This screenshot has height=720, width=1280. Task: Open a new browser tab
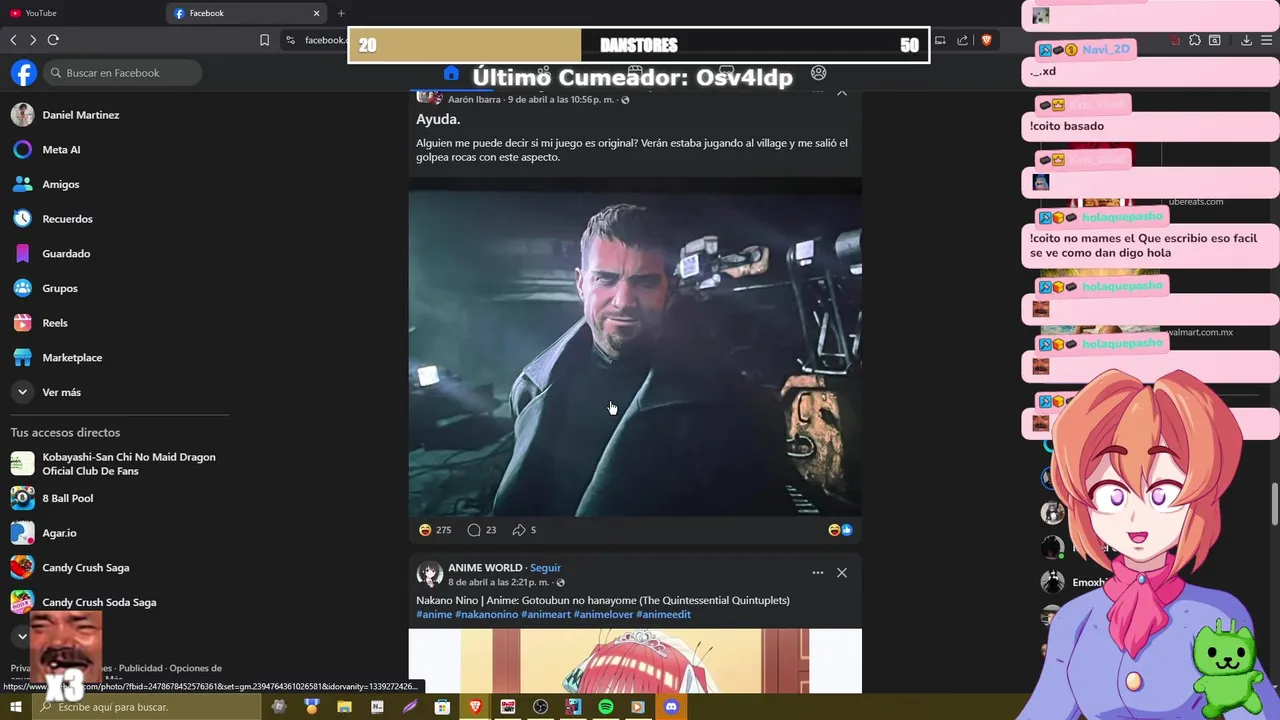pyautogui.click(x=341, y=13)
